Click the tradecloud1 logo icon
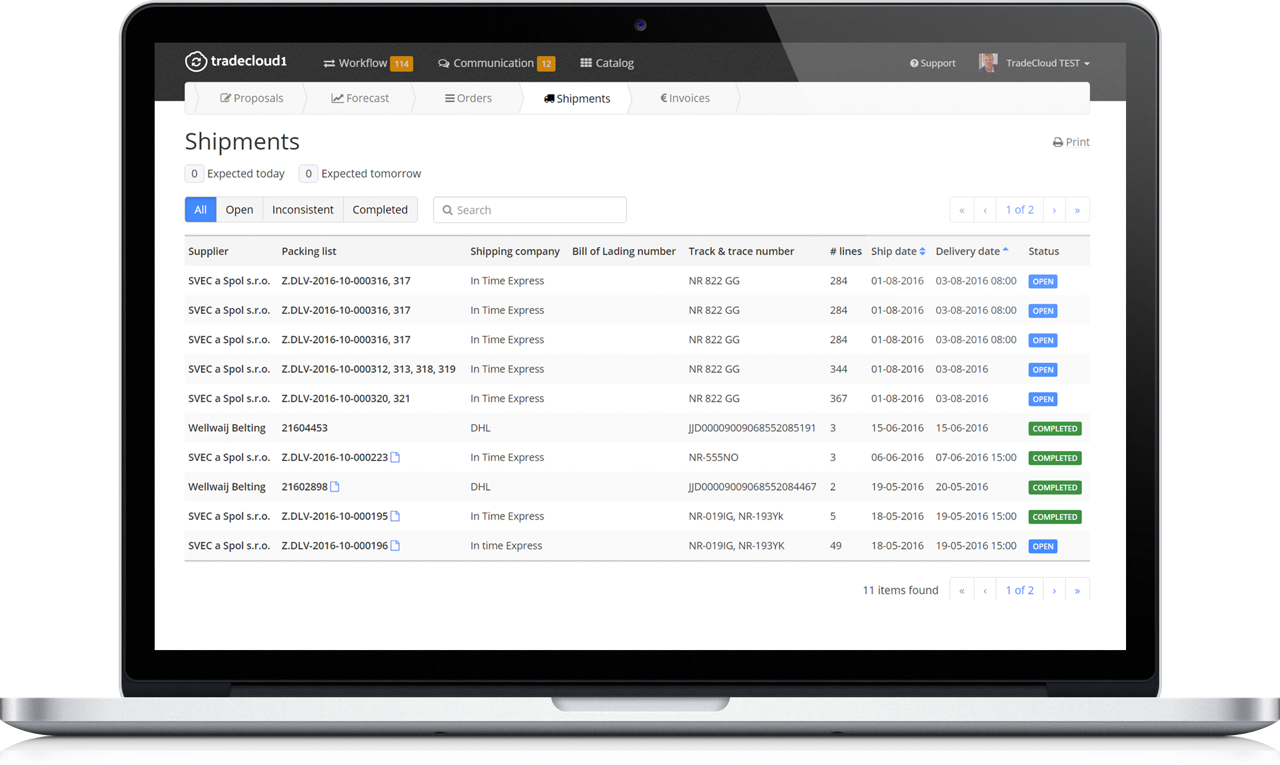The width and height of the screenshot is (1280, 765). pos(196,62)
